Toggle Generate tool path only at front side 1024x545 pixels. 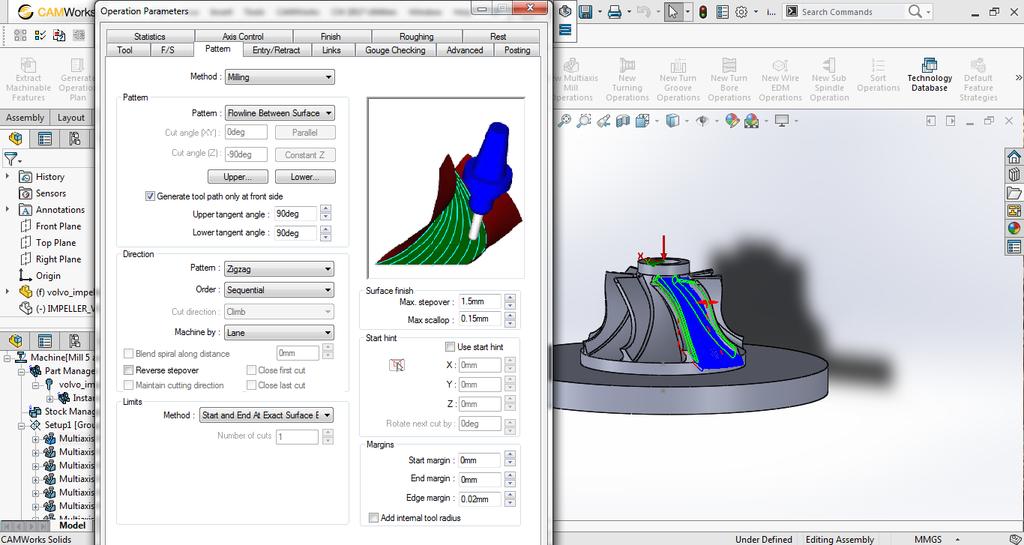150,196
